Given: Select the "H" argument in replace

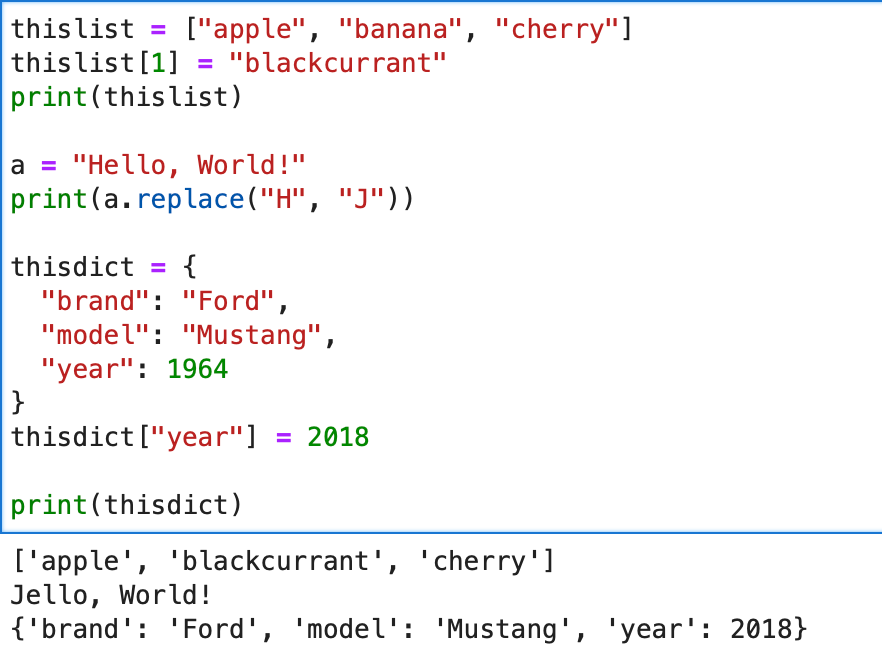Looking at the screenshot, I should click(x=282, y=198).
